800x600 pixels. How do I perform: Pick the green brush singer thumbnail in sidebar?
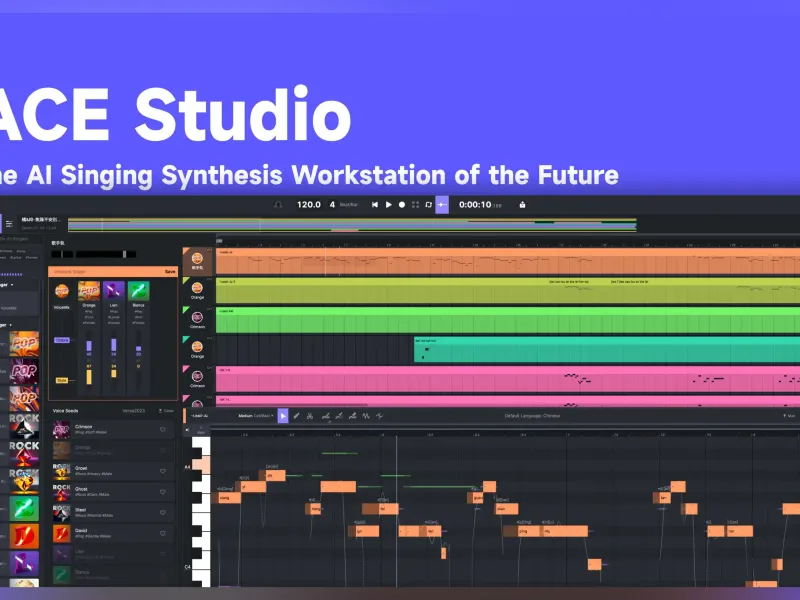tap(24, 509)
